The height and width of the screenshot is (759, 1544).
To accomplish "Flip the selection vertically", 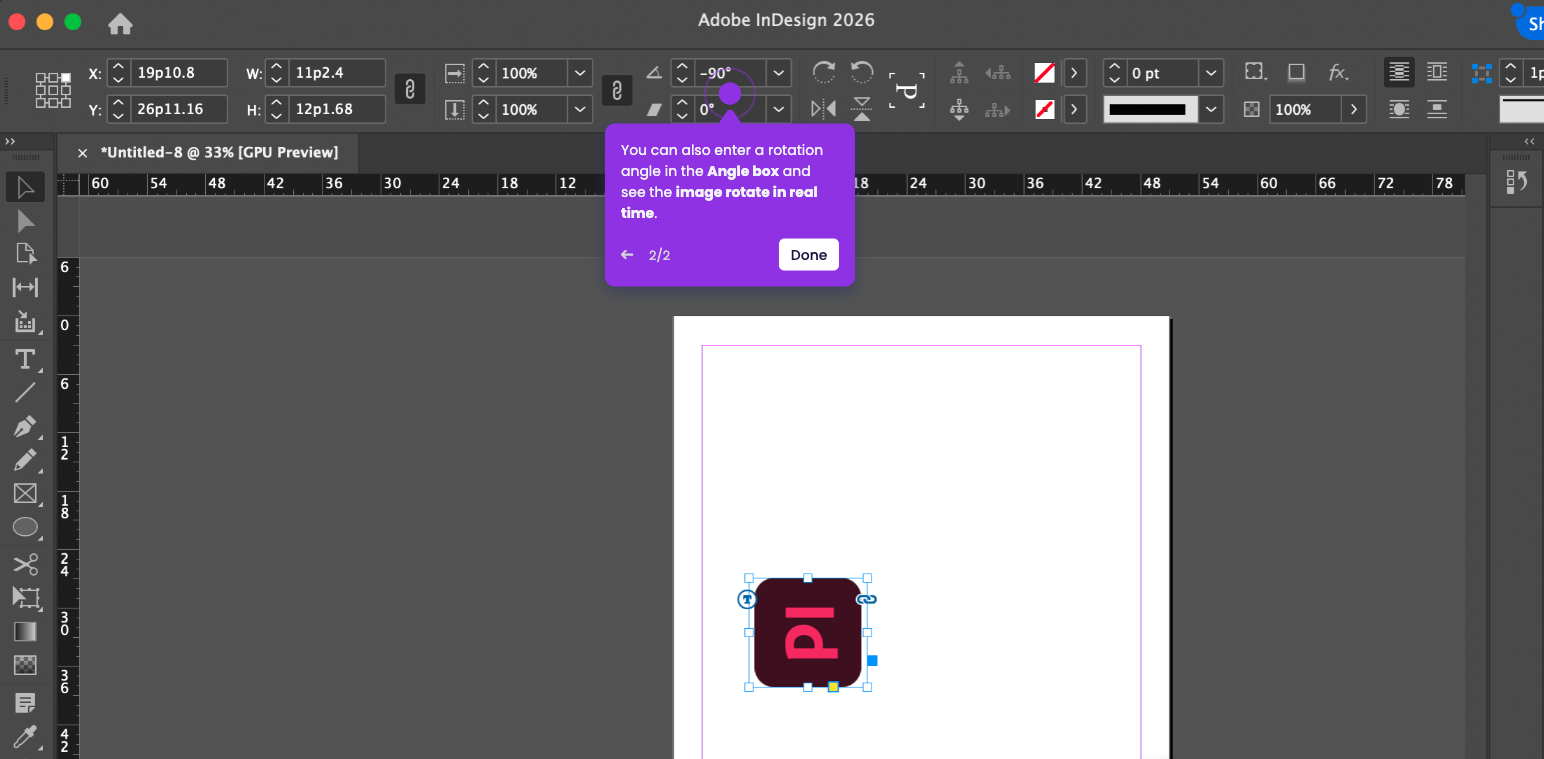I will pos(862,109).
